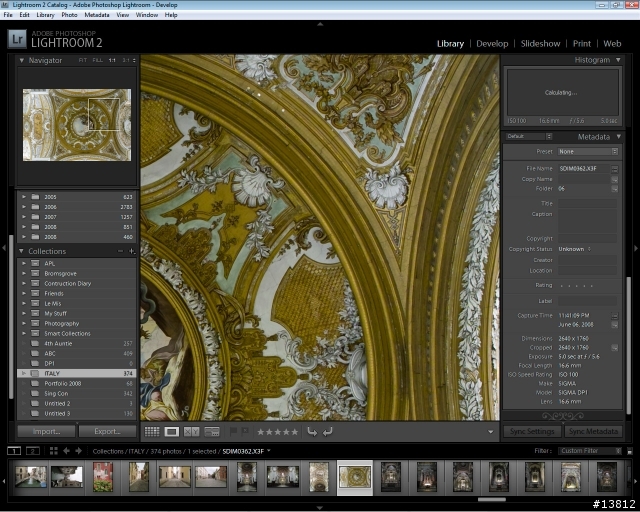Click the button beside Capture Time value

click(615, 316)
